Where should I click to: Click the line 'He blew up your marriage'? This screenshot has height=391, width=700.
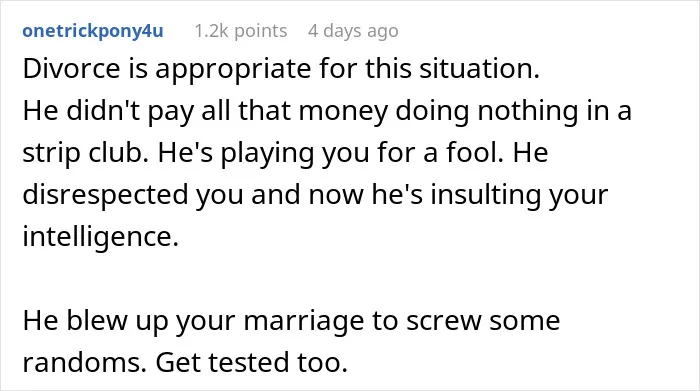tap(291, 321)
